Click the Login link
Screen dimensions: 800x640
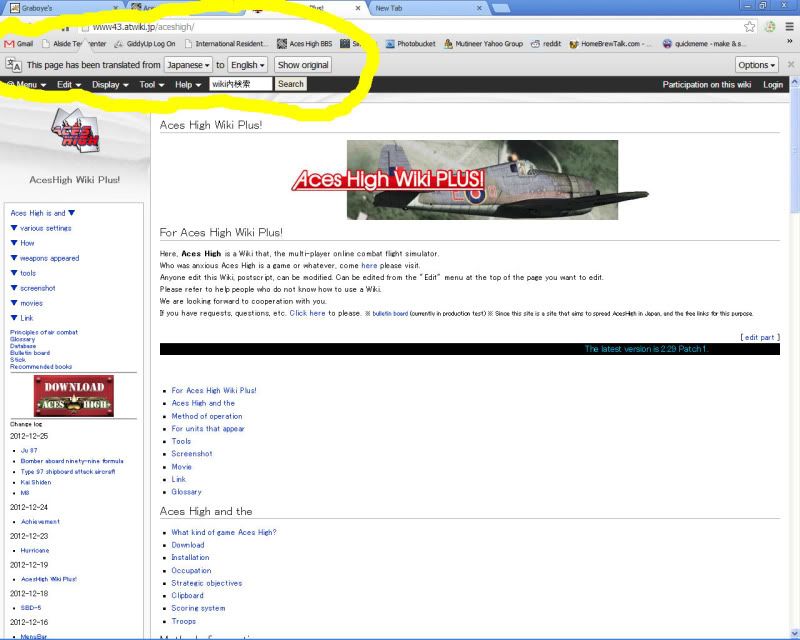point(773,85)
